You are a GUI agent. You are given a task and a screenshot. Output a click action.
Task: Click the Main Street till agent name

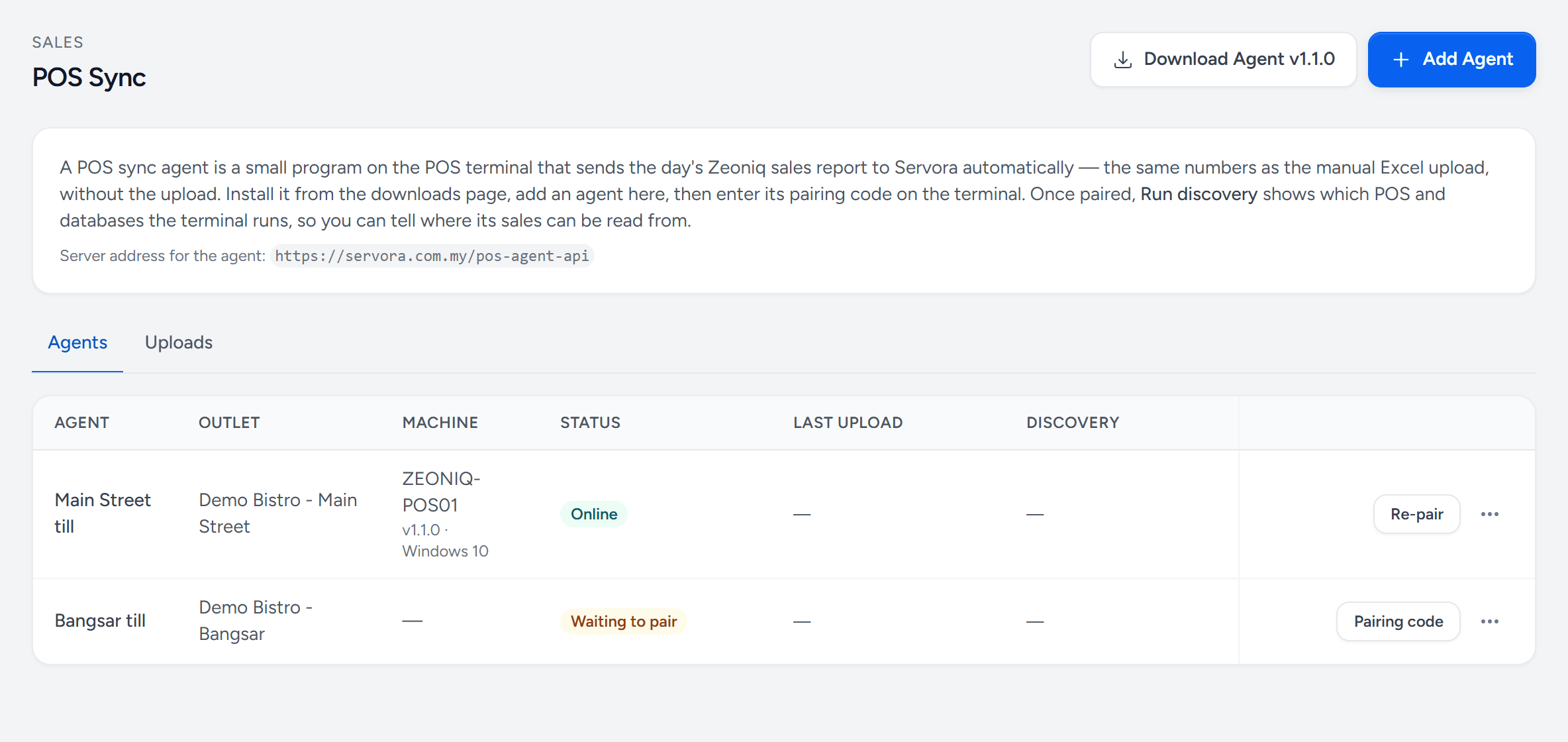click(x=103, y=513)
